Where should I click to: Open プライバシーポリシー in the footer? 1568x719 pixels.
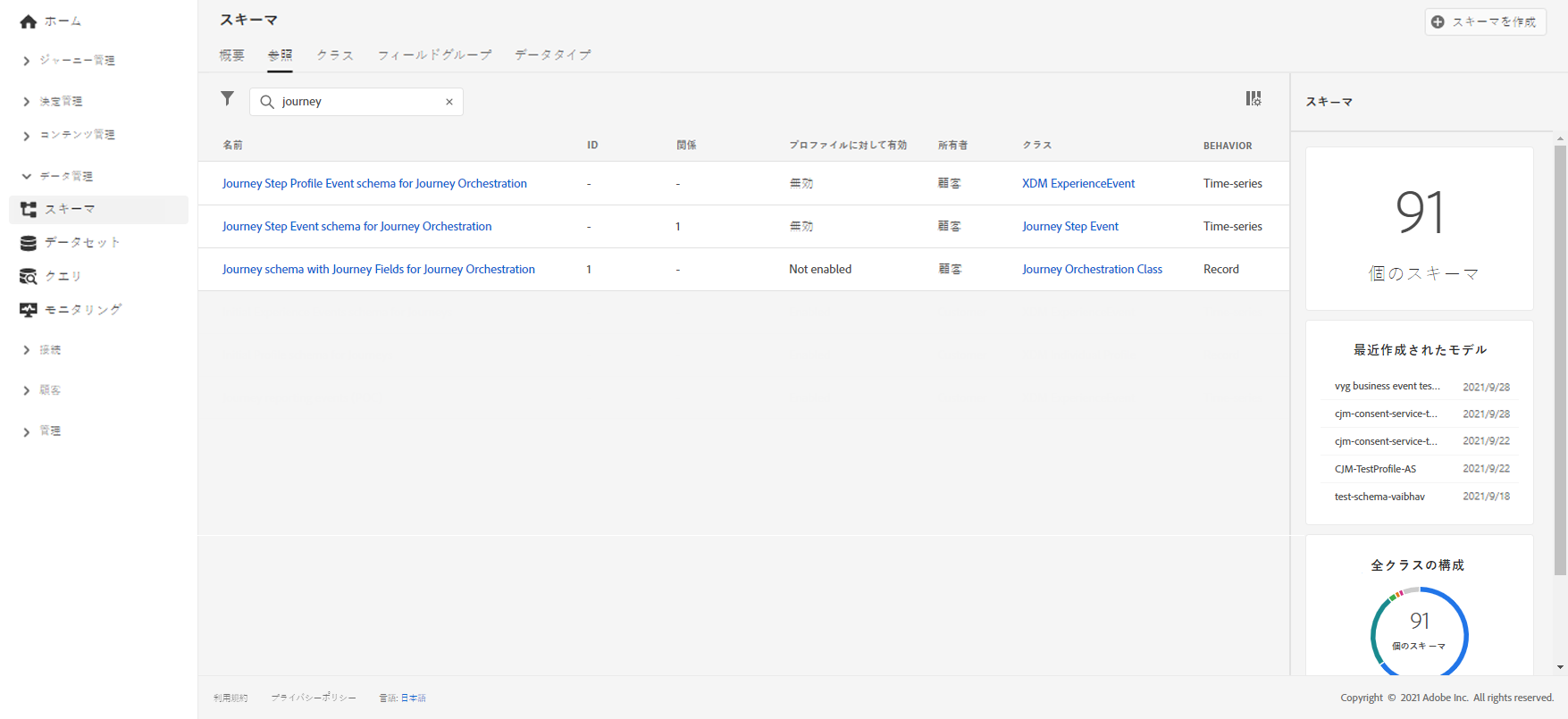click(x=314, y=698)
